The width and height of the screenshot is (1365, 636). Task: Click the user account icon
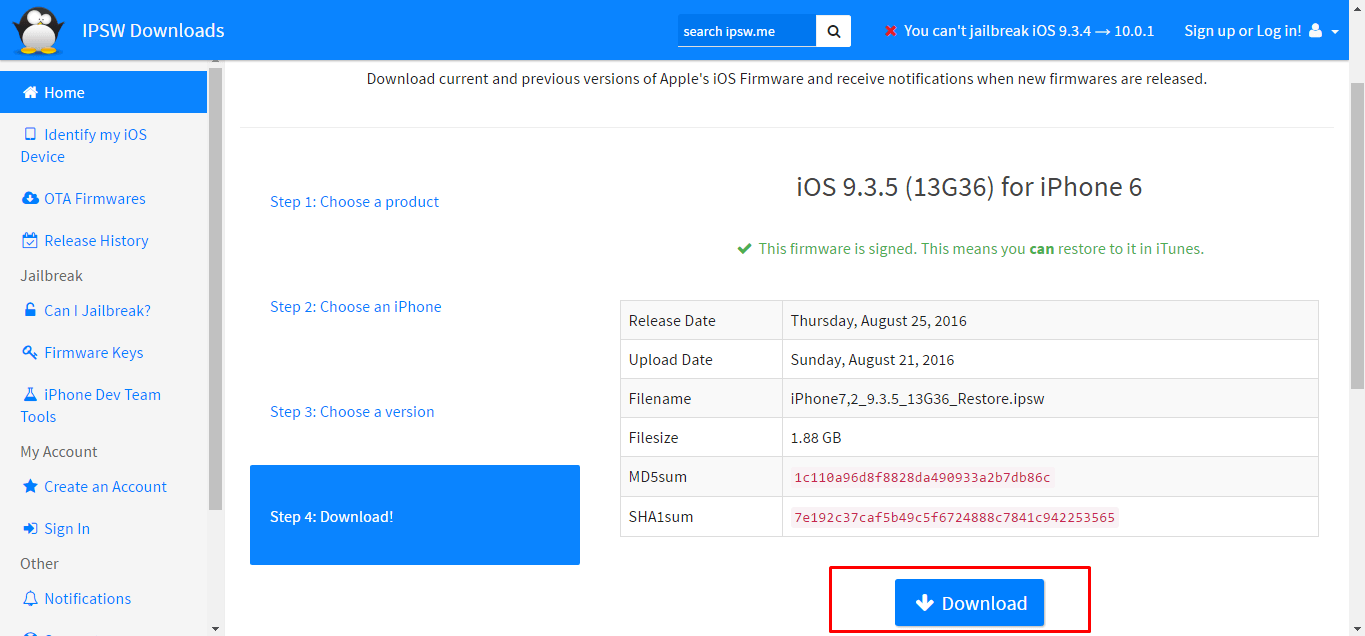(x=1315, y=31)
